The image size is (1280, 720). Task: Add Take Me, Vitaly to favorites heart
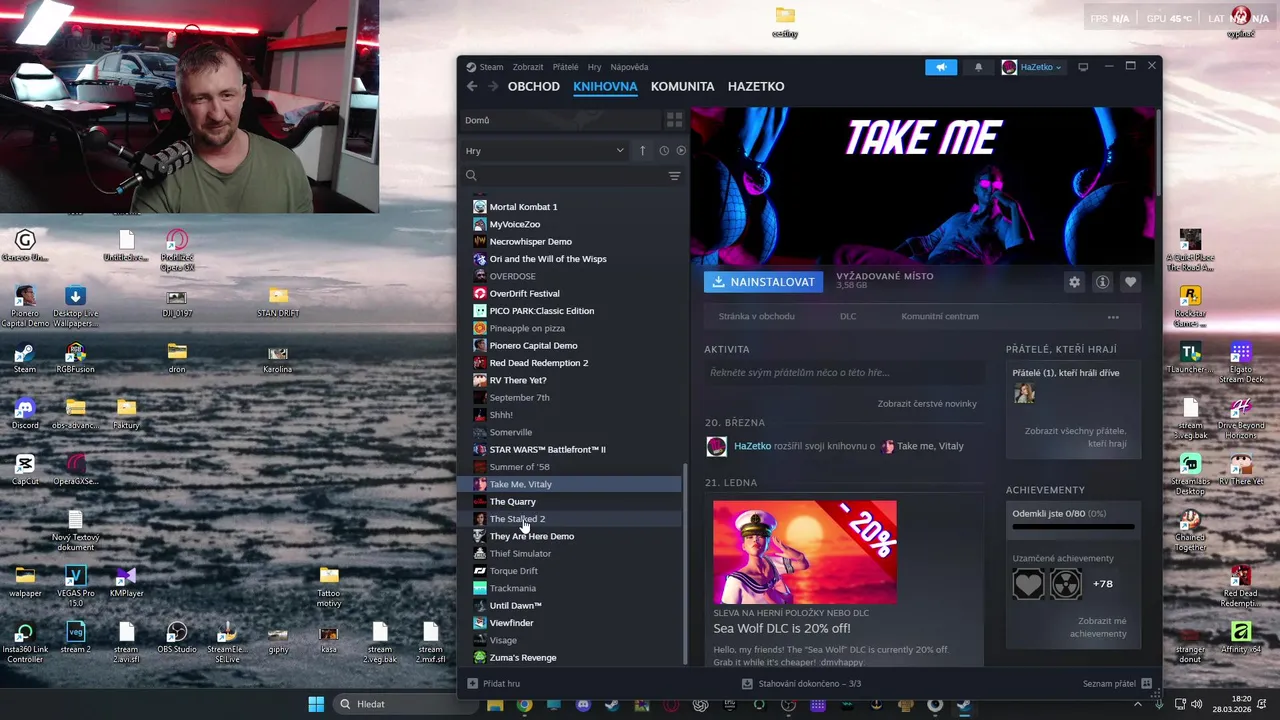pyautogui.click(x=1130, y=282)
